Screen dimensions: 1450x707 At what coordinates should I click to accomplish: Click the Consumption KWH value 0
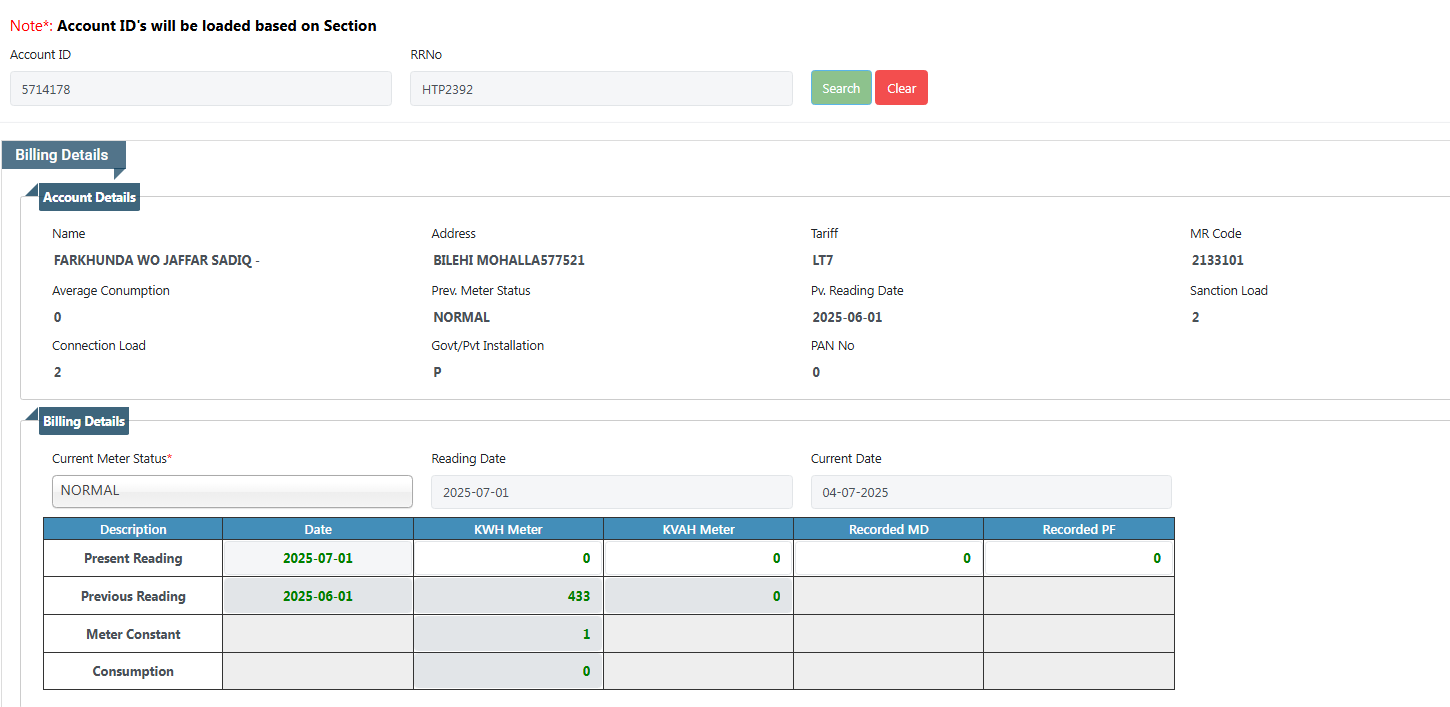[x=508, y=671]
